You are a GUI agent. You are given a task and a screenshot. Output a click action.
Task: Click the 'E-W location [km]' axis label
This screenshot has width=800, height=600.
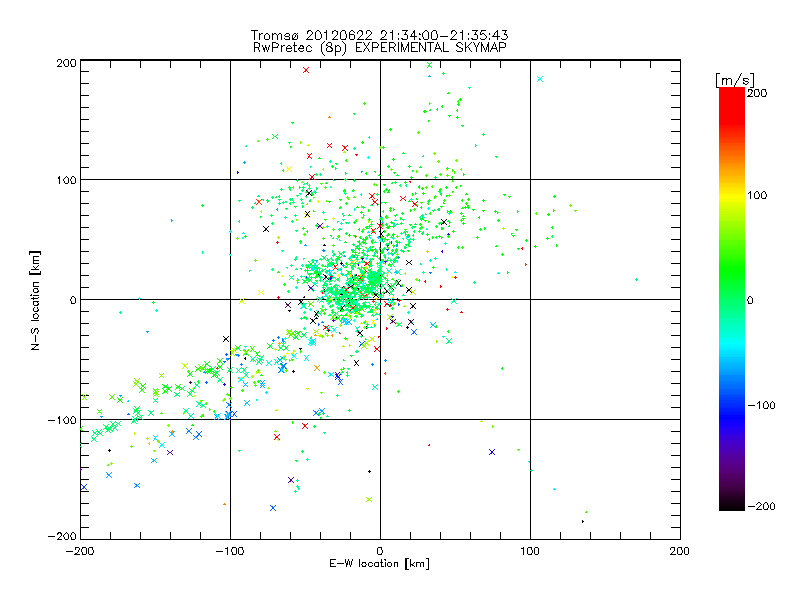(379, 564)
